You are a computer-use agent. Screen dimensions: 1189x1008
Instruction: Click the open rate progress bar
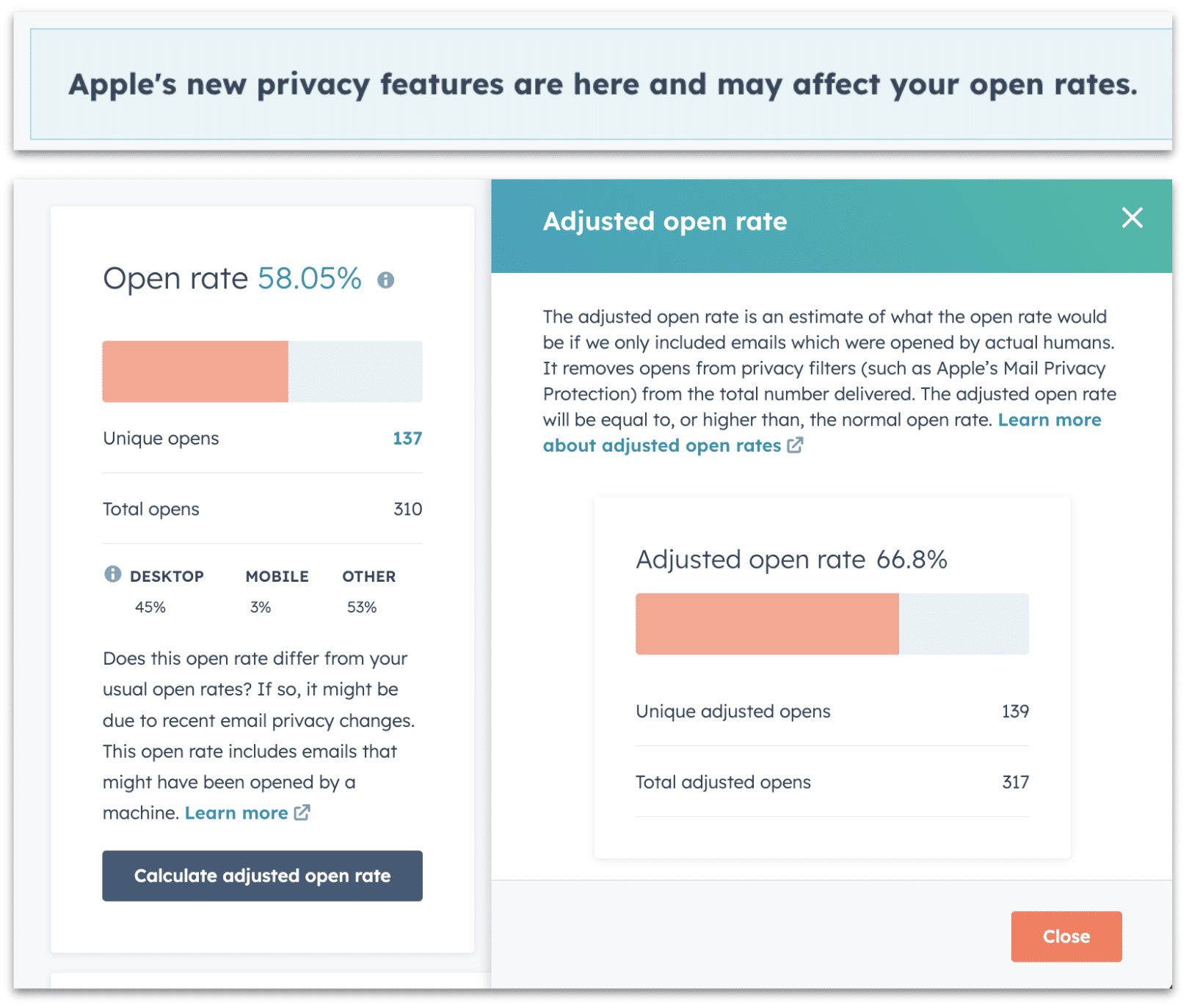pyautogui.click(x=262, y=370)
